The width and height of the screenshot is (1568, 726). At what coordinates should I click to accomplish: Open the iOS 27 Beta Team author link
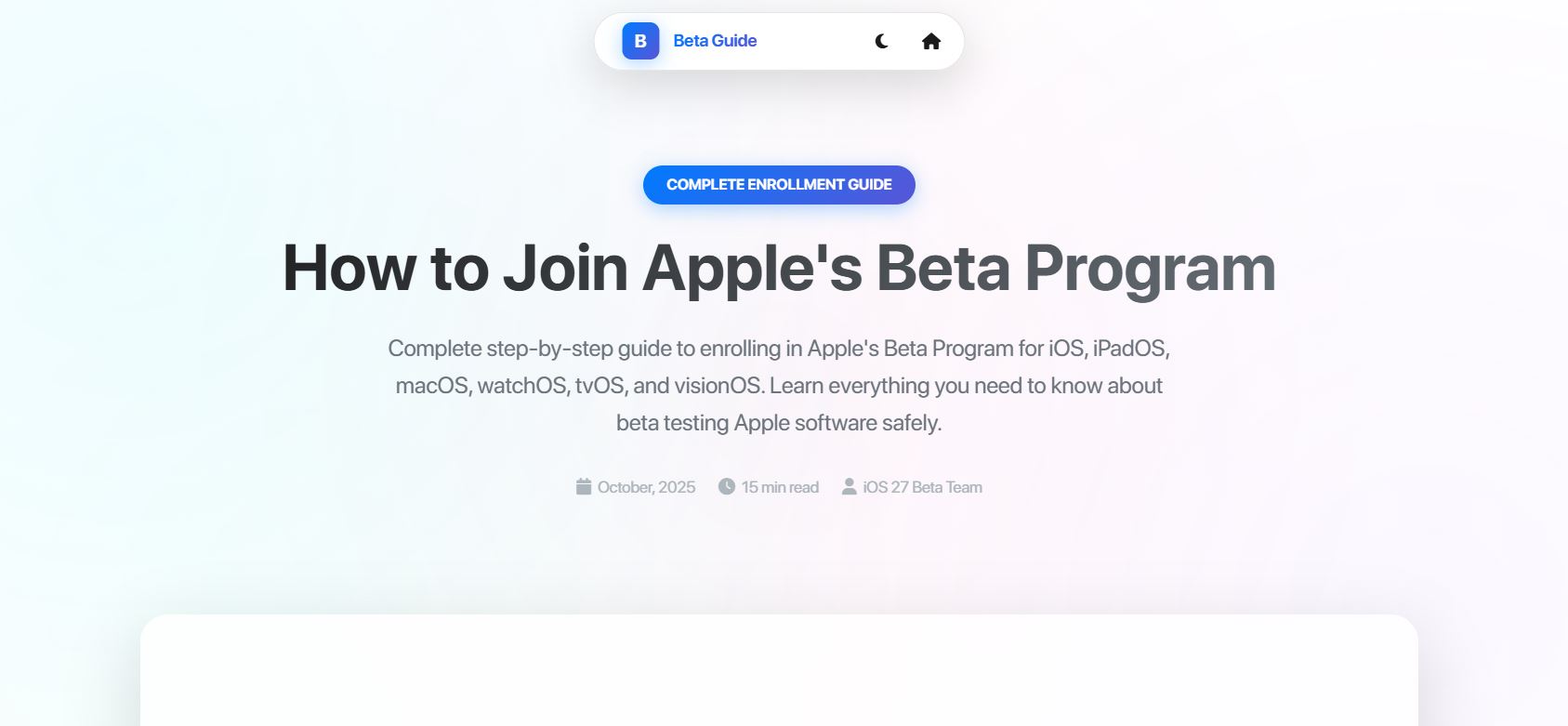922,486
